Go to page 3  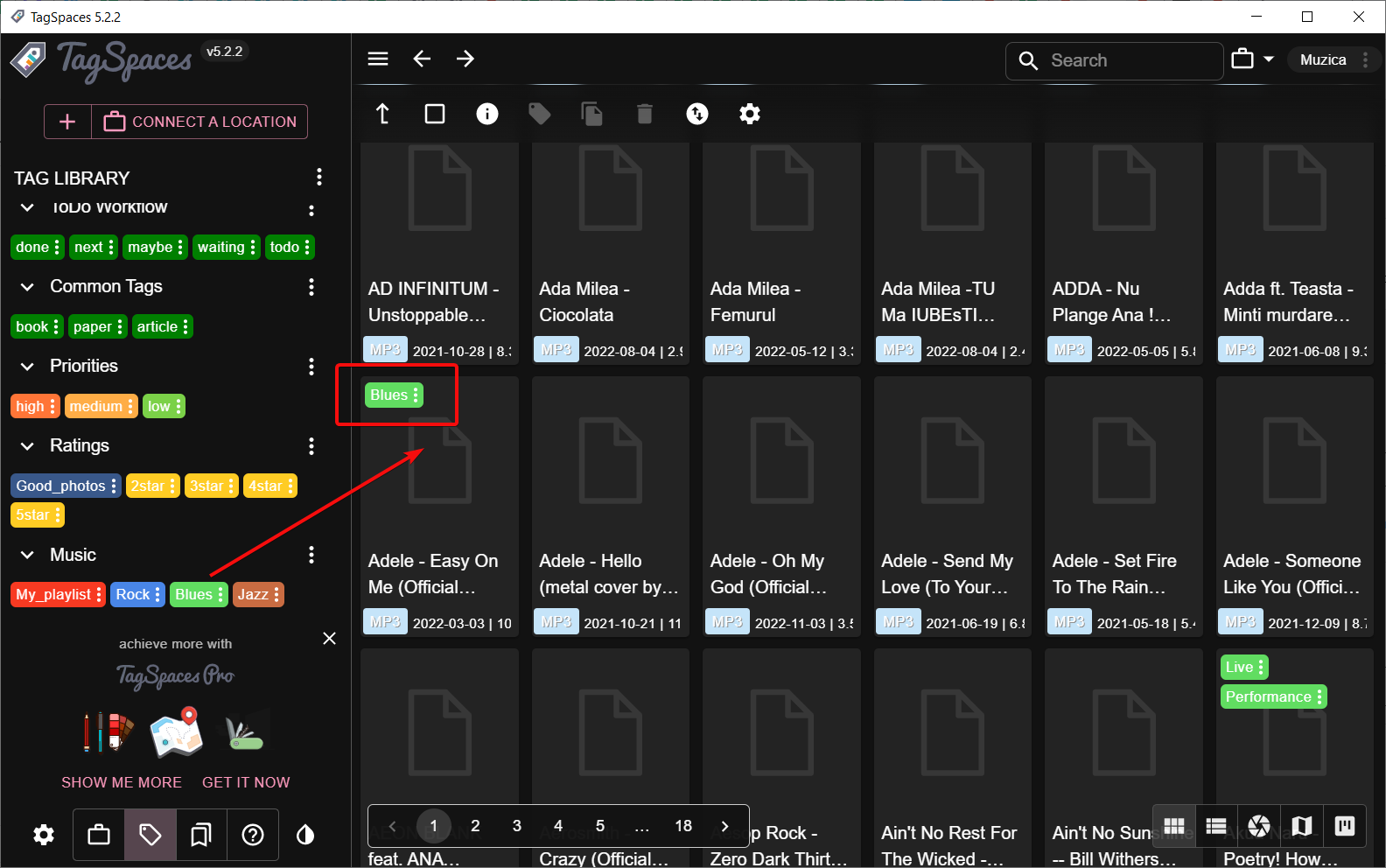tap(517, 825)
